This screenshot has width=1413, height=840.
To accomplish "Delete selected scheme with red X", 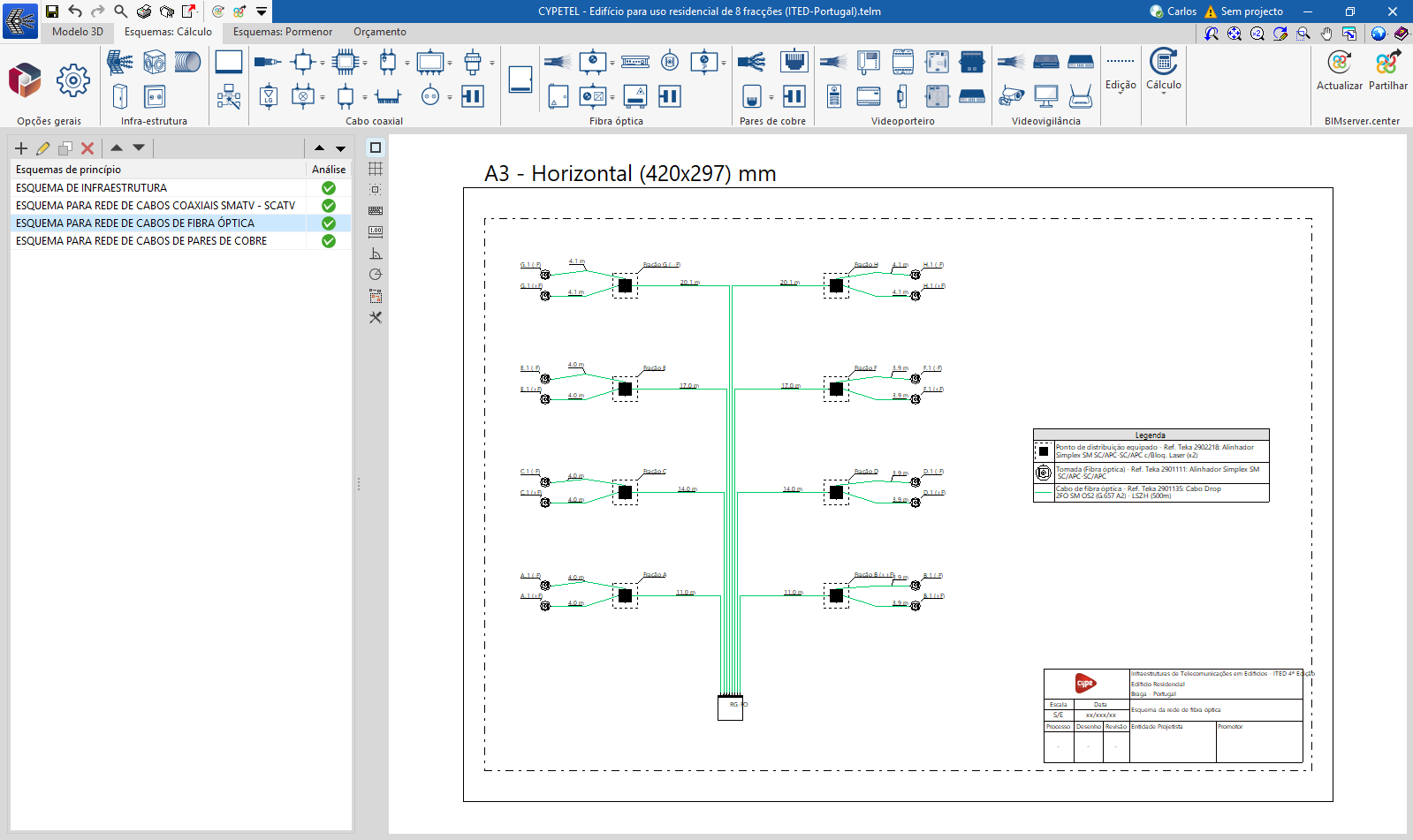I will point(87,148).
